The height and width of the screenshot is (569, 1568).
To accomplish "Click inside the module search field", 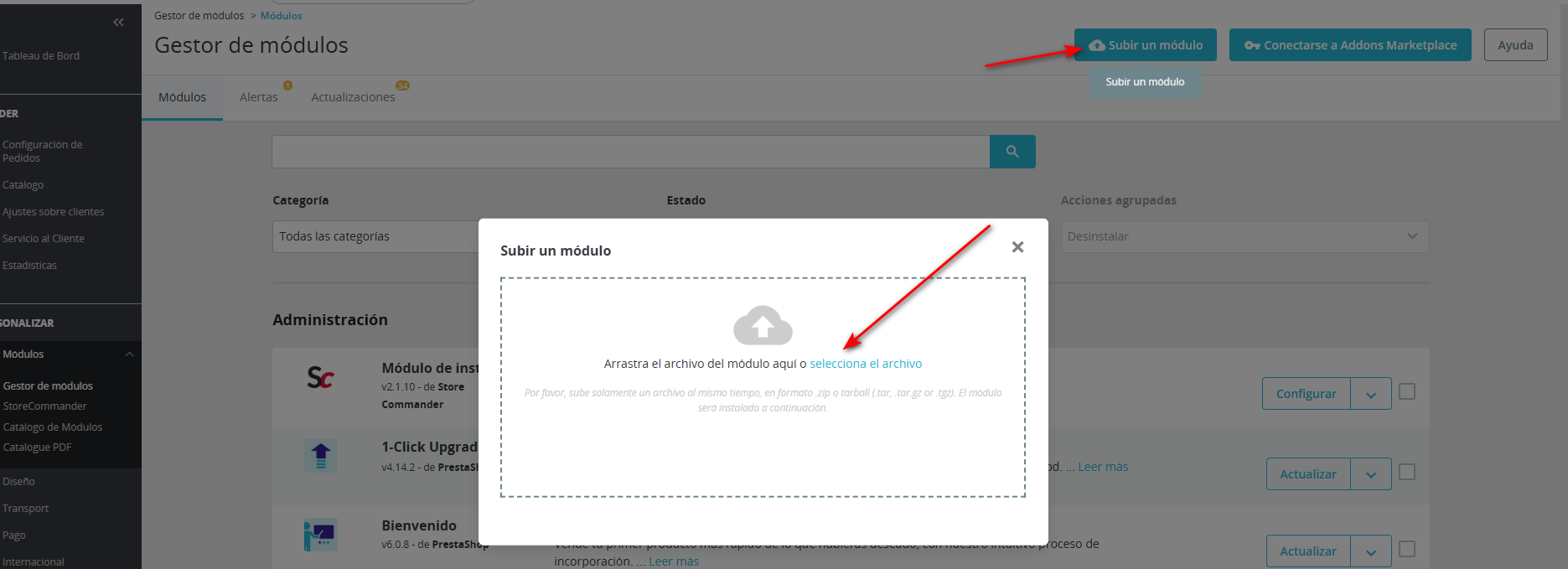I will pos(630,152).
